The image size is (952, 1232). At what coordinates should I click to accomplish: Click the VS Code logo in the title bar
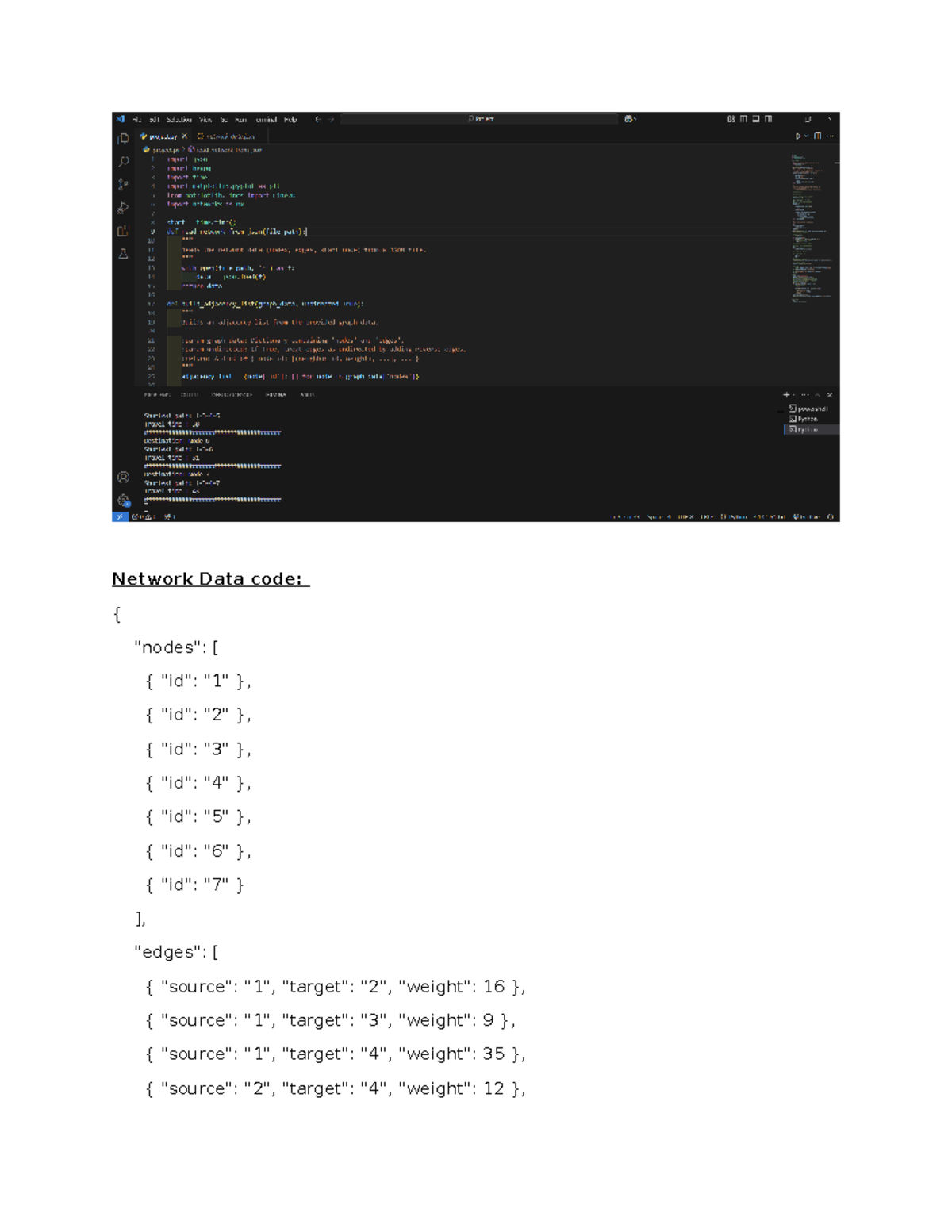121,119
